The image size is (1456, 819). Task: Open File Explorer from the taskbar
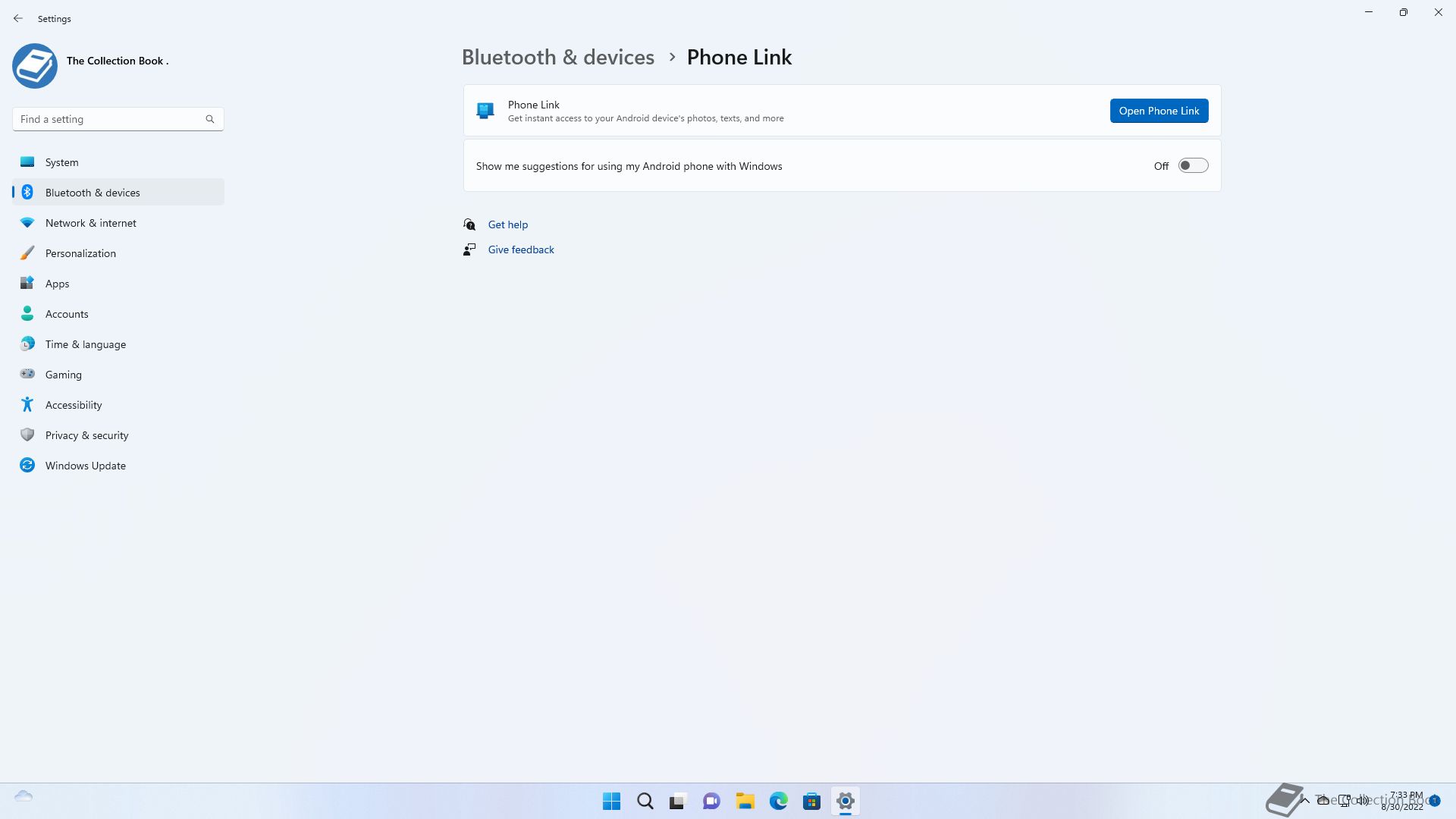(745, 801)
